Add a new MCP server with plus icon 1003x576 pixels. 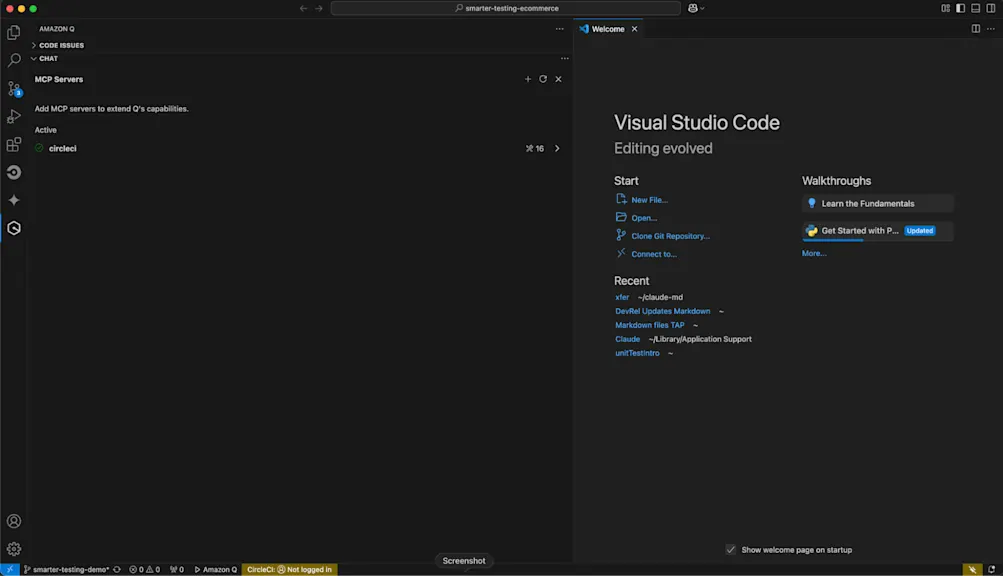point(528,79)
